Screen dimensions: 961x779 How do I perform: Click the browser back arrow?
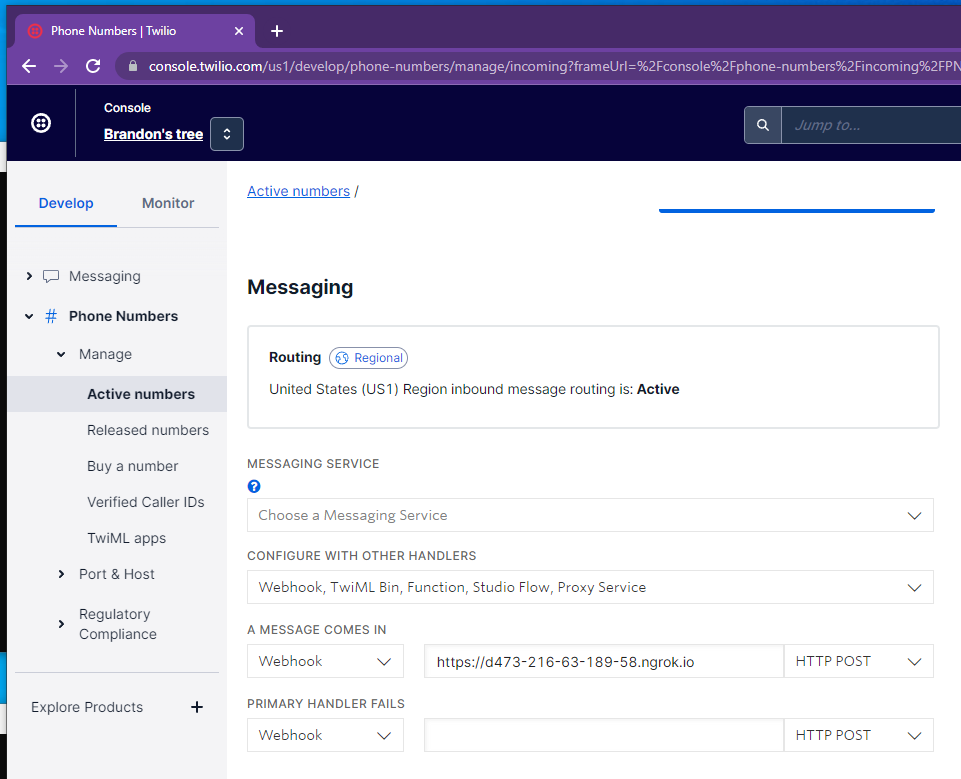(x=28, y=66)
